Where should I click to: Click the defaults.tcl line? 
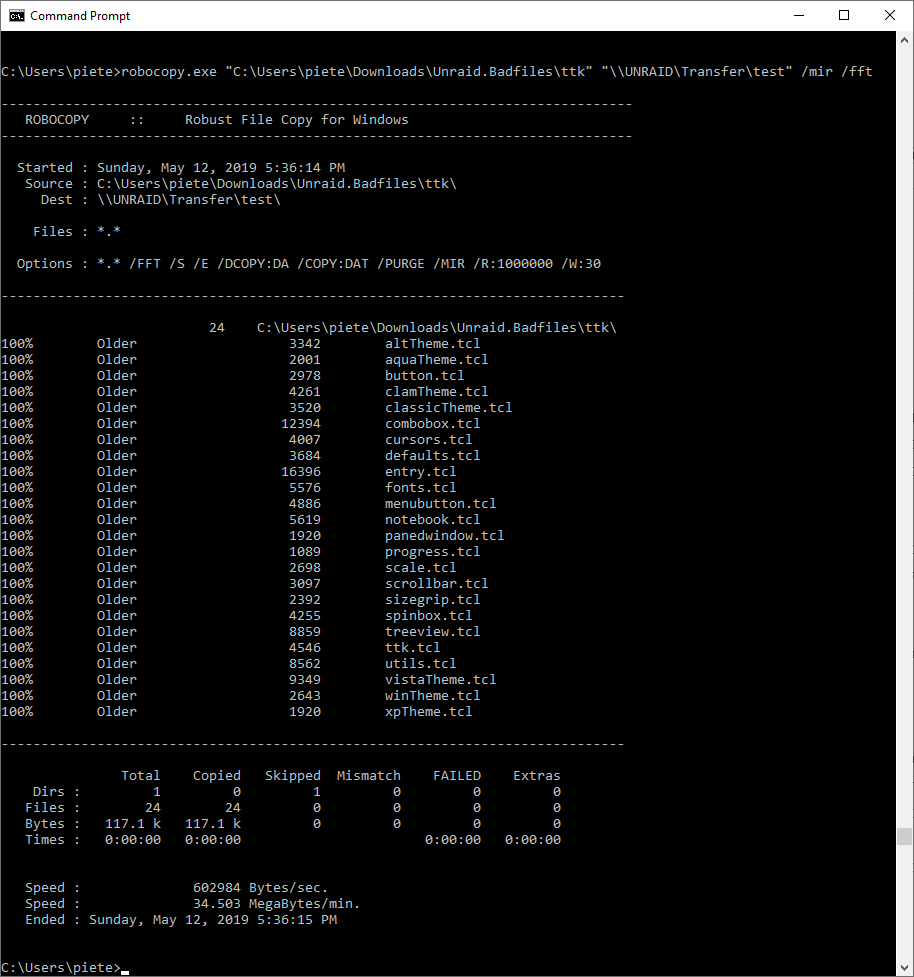(432, 455)
